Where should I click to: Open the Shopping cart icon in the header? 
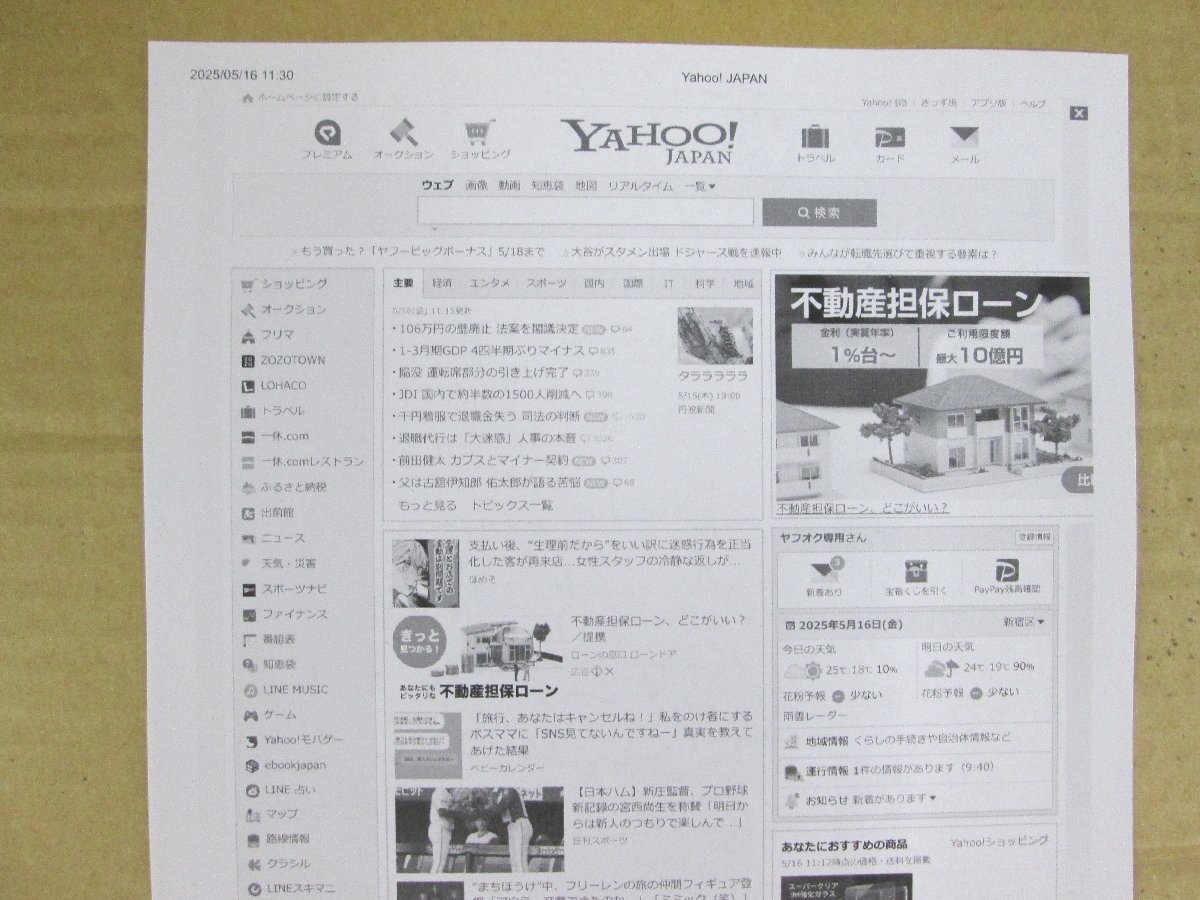[479, 133]
